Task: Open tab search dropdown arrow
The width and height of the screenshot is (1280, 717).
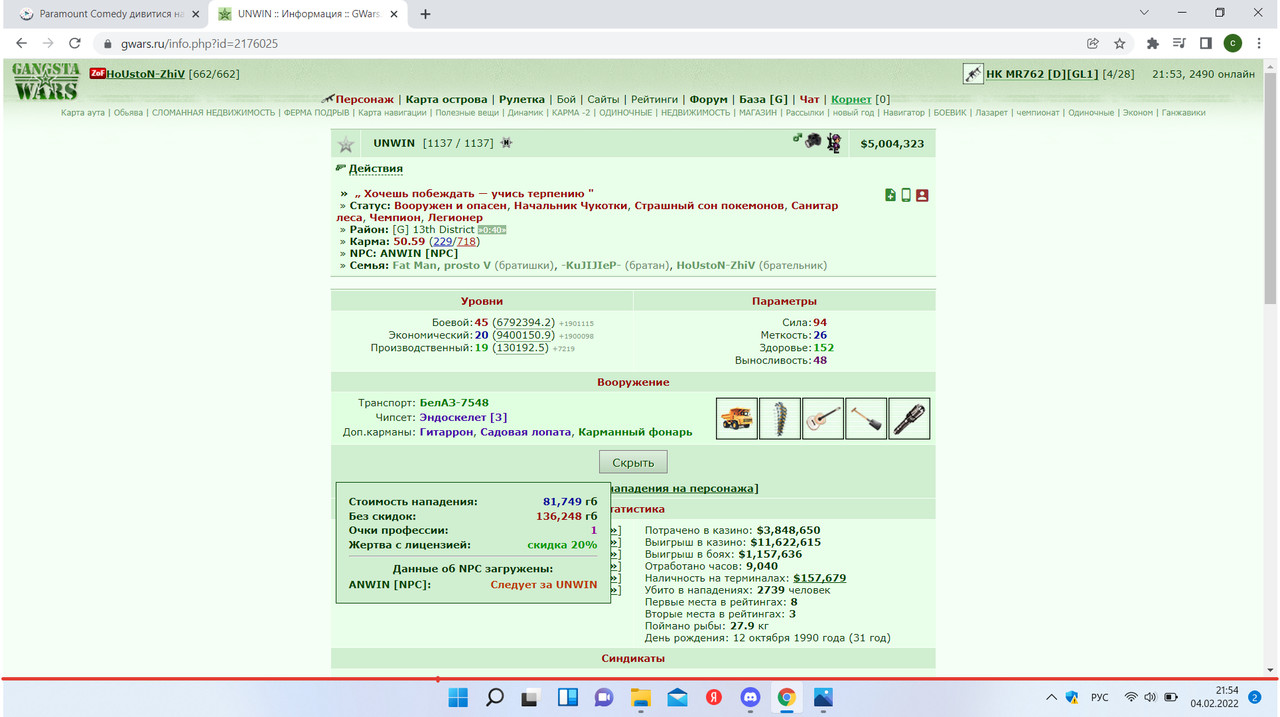Action: pyautogui.click(x=1144, y=13)
